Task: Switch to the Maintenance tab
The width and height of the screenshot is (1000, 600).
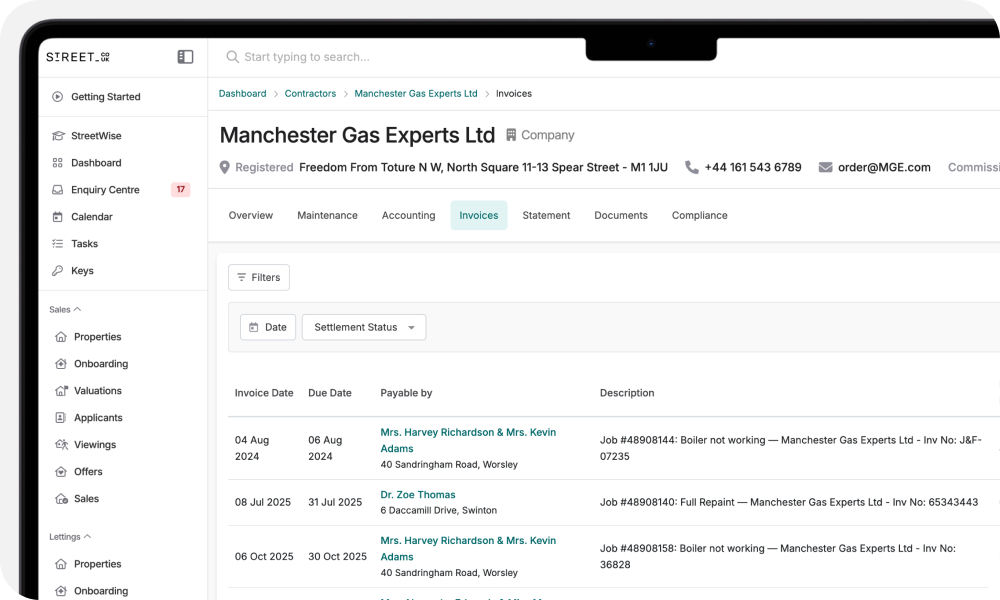Action: (327, 215)
